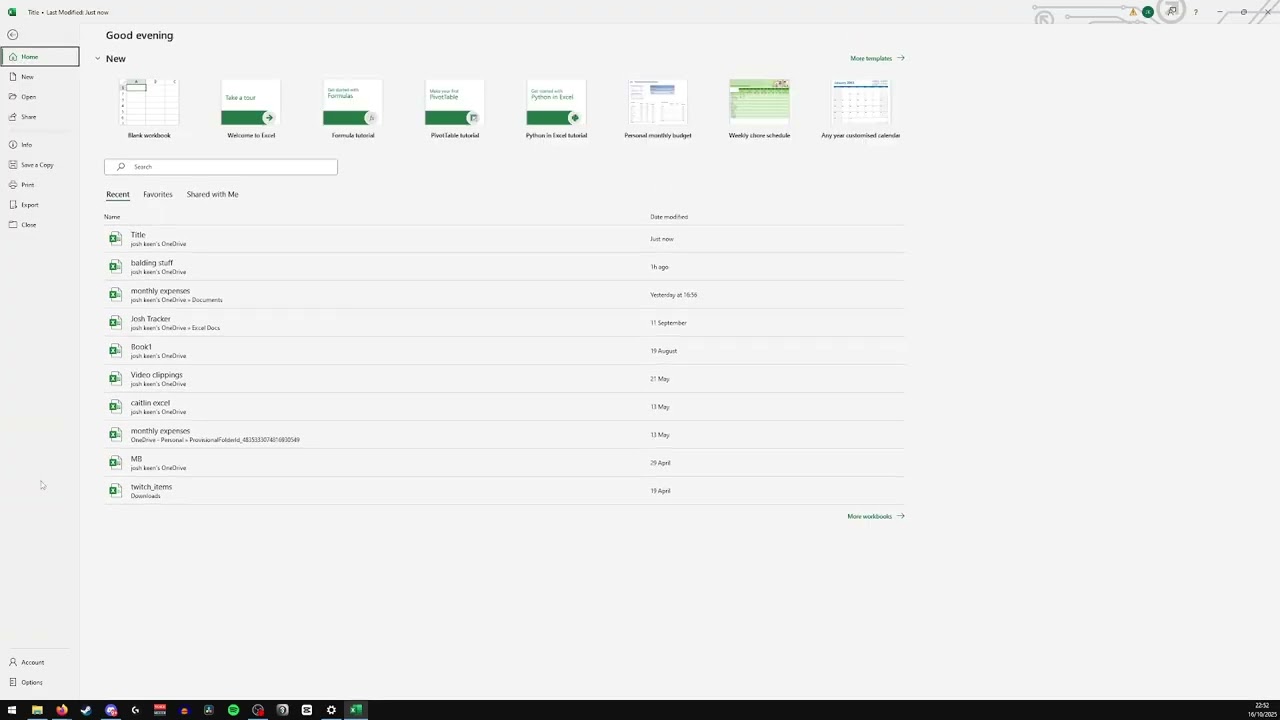Select Excel icon in taskbar
This screenshot has height=720, width=1280.
[355, 710]
